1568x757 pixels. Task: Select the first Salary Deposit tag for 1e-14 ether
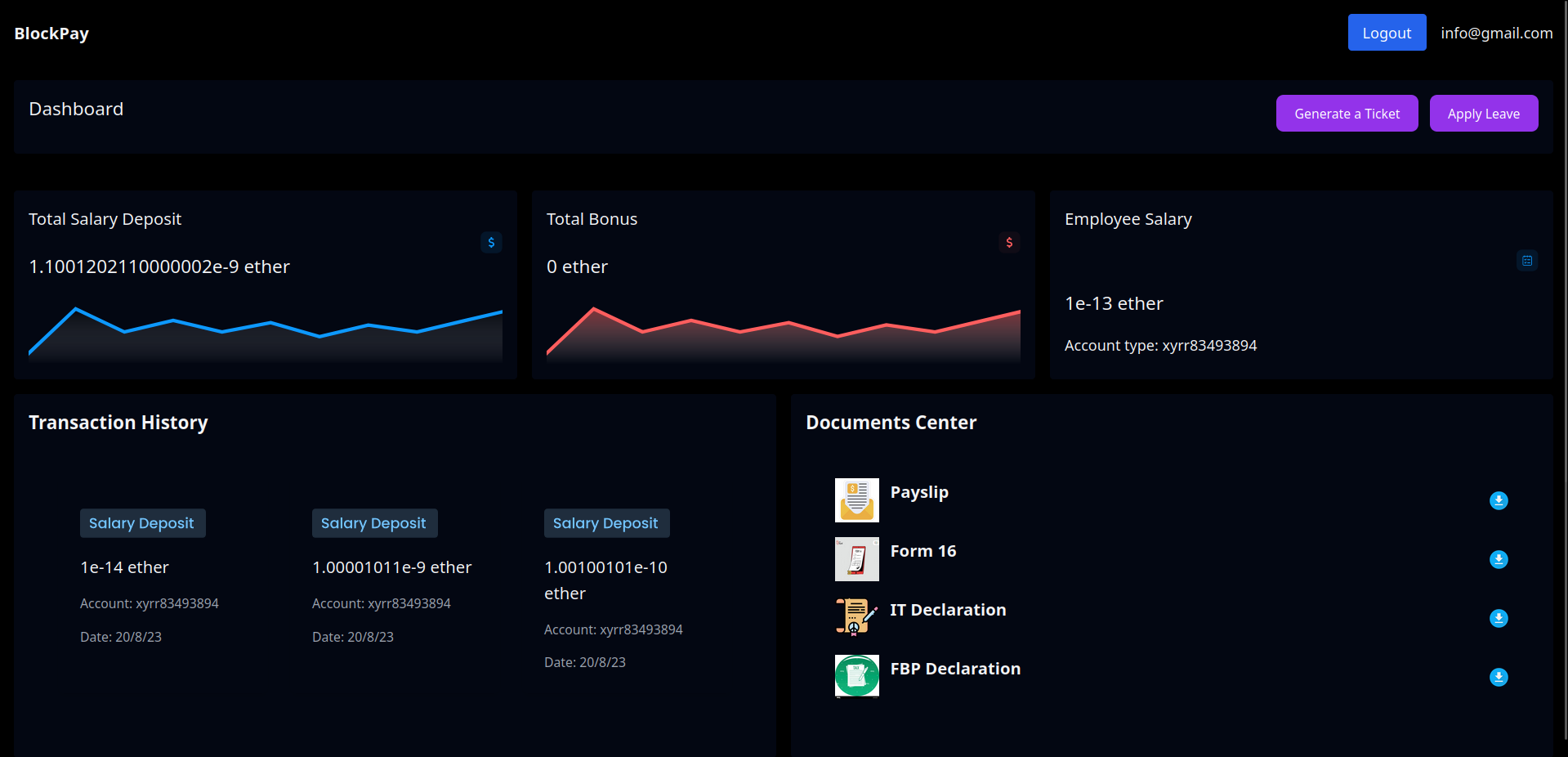[x=142, y=523]
